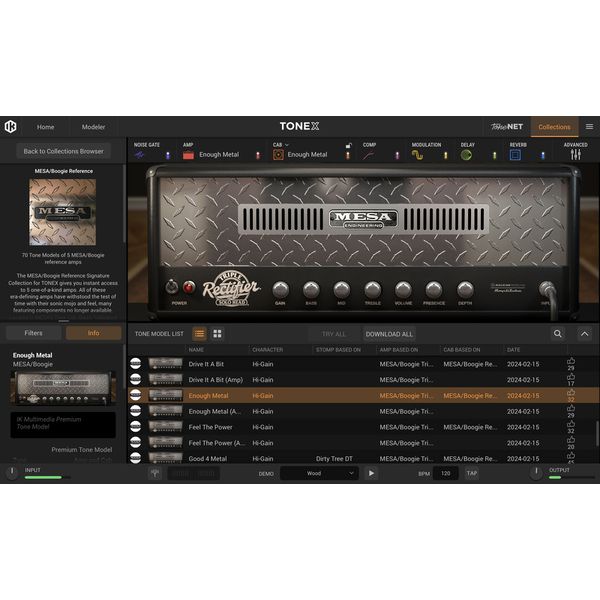Select the red Amp block icon

(x=188, y=155)
